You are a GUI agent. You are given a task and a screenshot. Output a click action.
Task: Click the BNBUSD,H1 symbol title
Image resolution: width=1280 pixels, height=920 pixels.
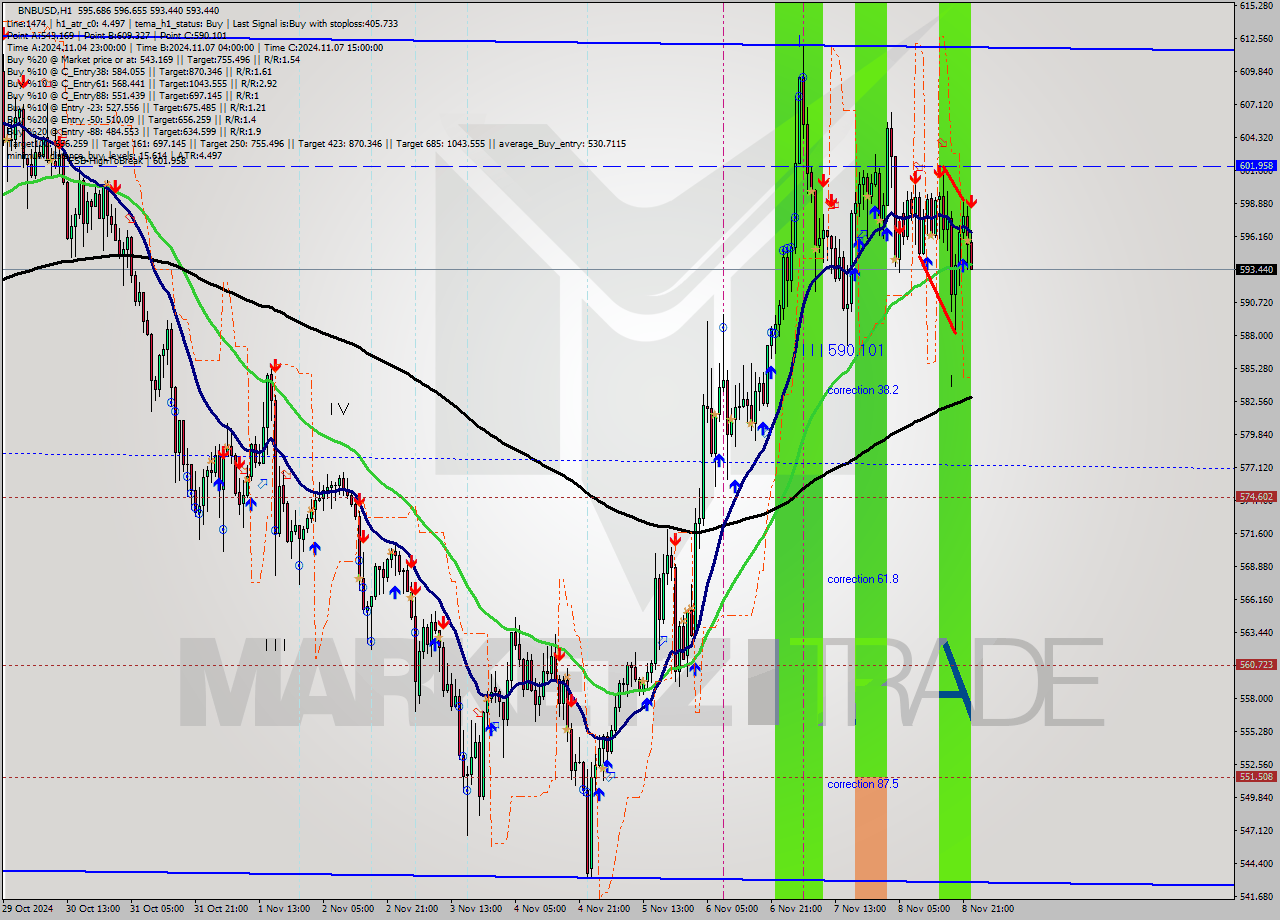pos(45,9)
